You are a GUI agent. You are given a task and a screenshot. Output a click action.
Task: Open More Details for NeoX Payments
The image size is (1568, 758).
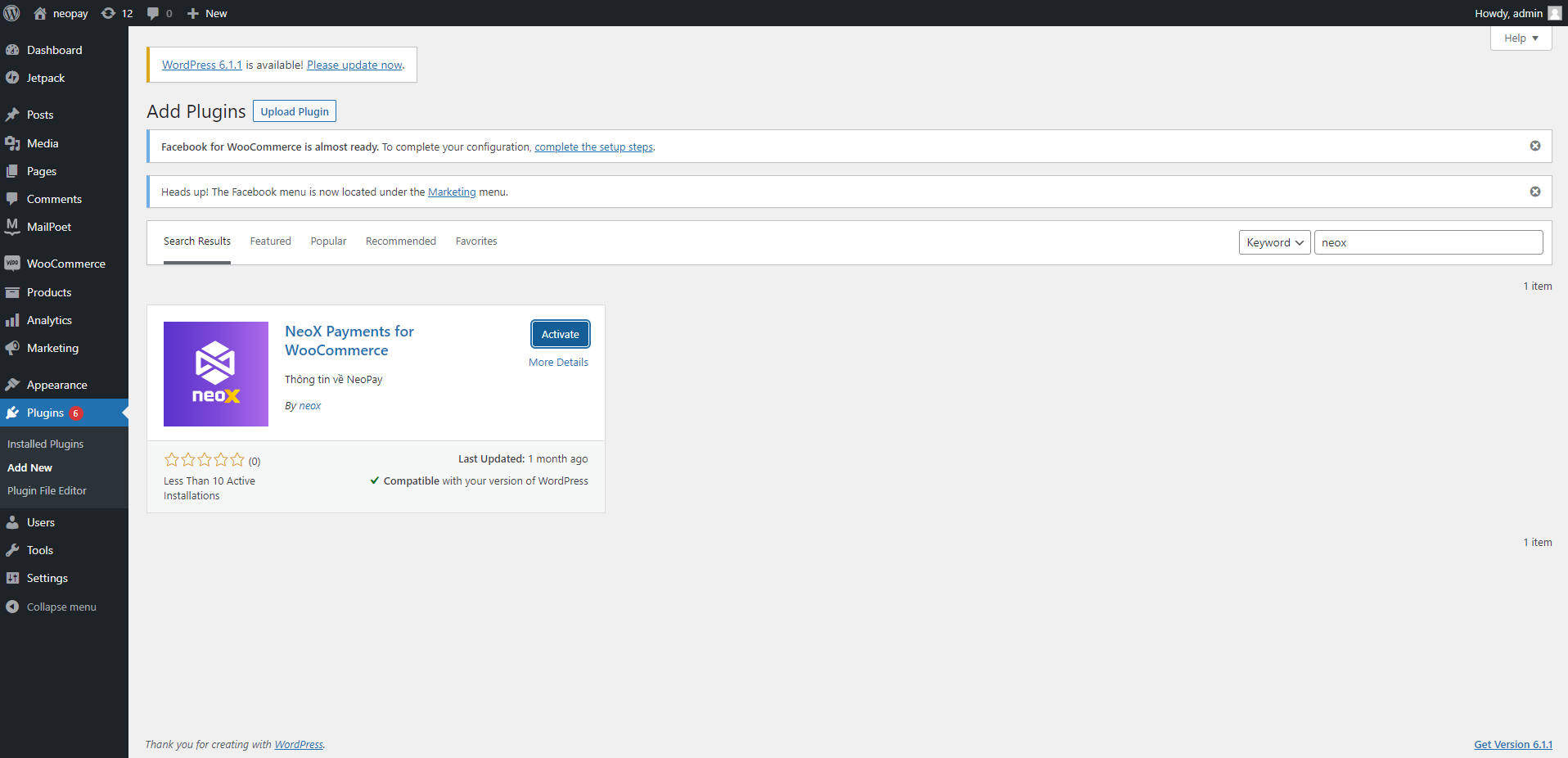[558, 363]
